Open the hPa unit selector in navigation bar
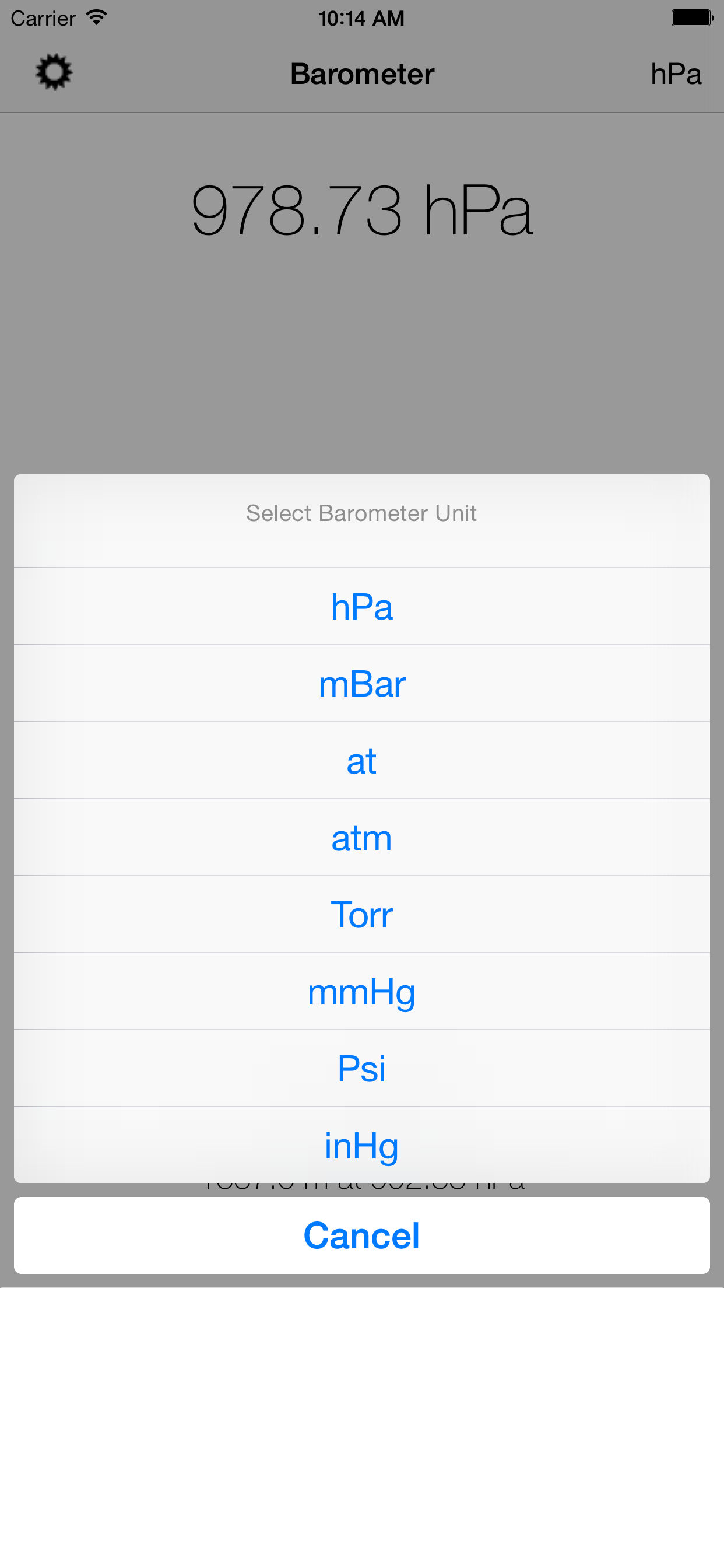724x1568 pixels. tap(676, 73)
